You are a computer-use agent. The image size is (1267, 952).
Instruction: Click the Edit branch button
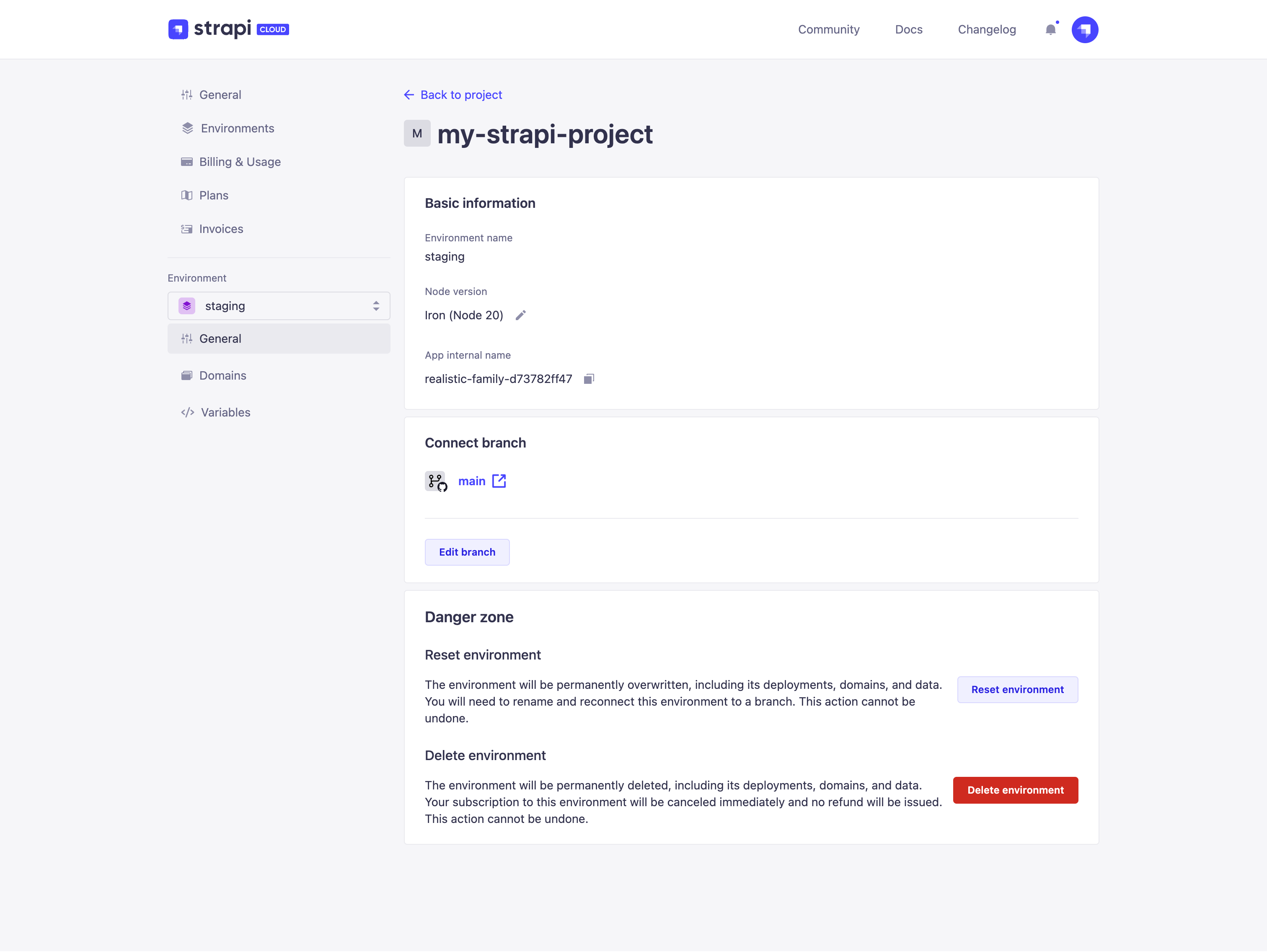tap(467, 551)
